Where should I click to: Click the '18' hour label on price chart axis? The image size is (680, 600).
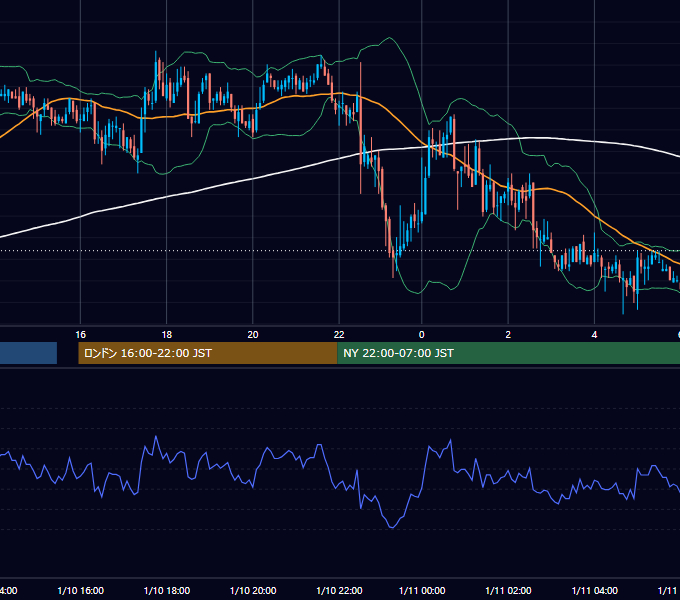point(167,335)
